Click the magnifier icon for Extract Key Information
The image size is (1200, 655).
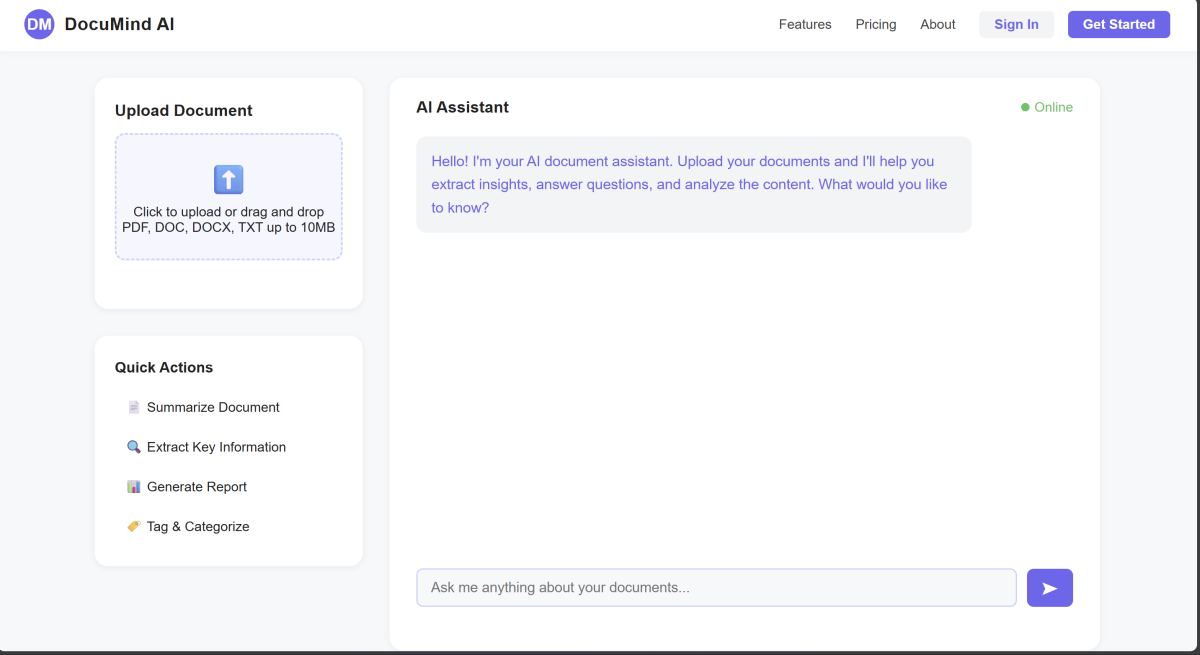[134, 447]
